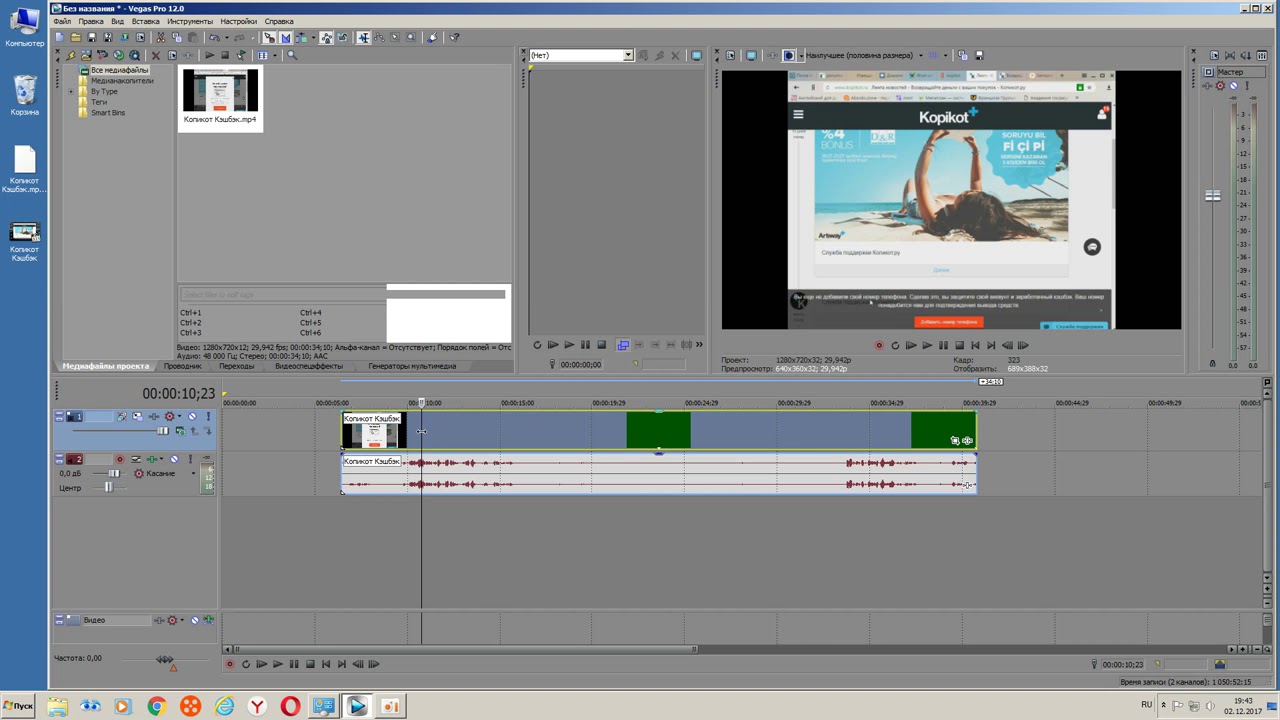This screenshot has width=1280, height=720.
Task: Open the Инструменты menu
Action: (x=190, y=21)
